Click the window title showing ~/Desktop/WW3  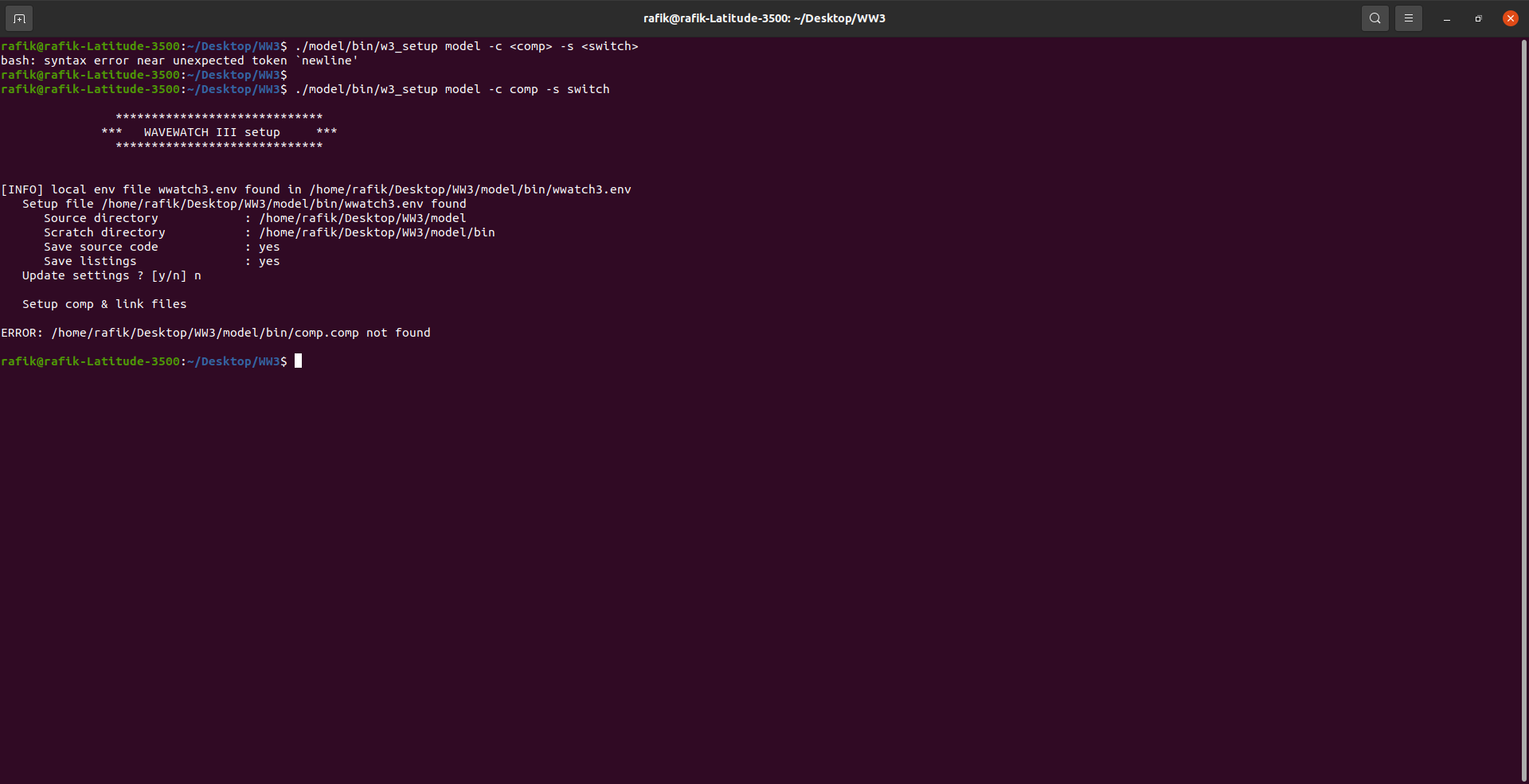point(764,18)
